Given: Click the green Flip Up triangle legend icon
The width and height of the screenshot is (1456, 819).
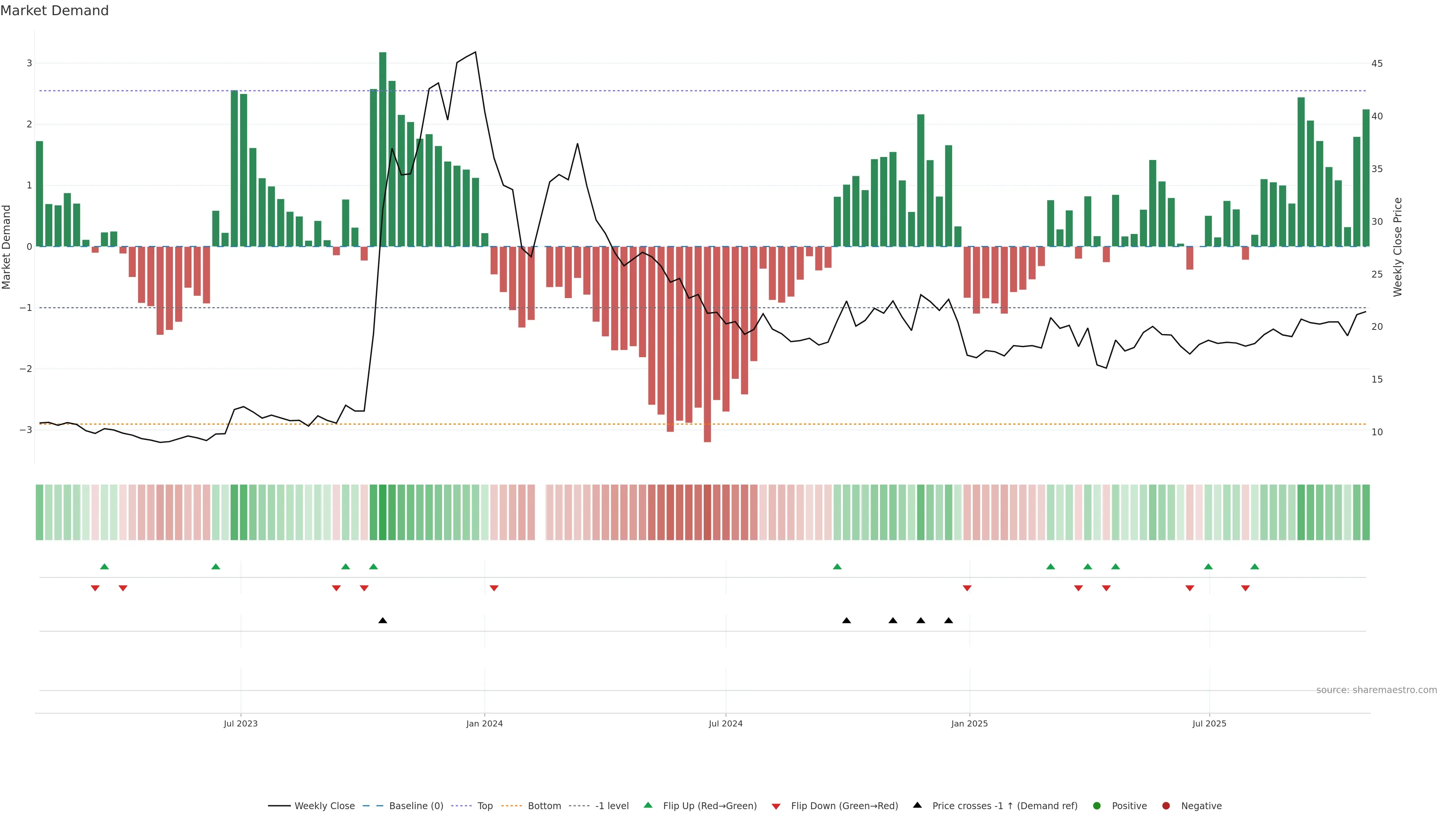Looking at the screenshot, I should tap(648, 805).
